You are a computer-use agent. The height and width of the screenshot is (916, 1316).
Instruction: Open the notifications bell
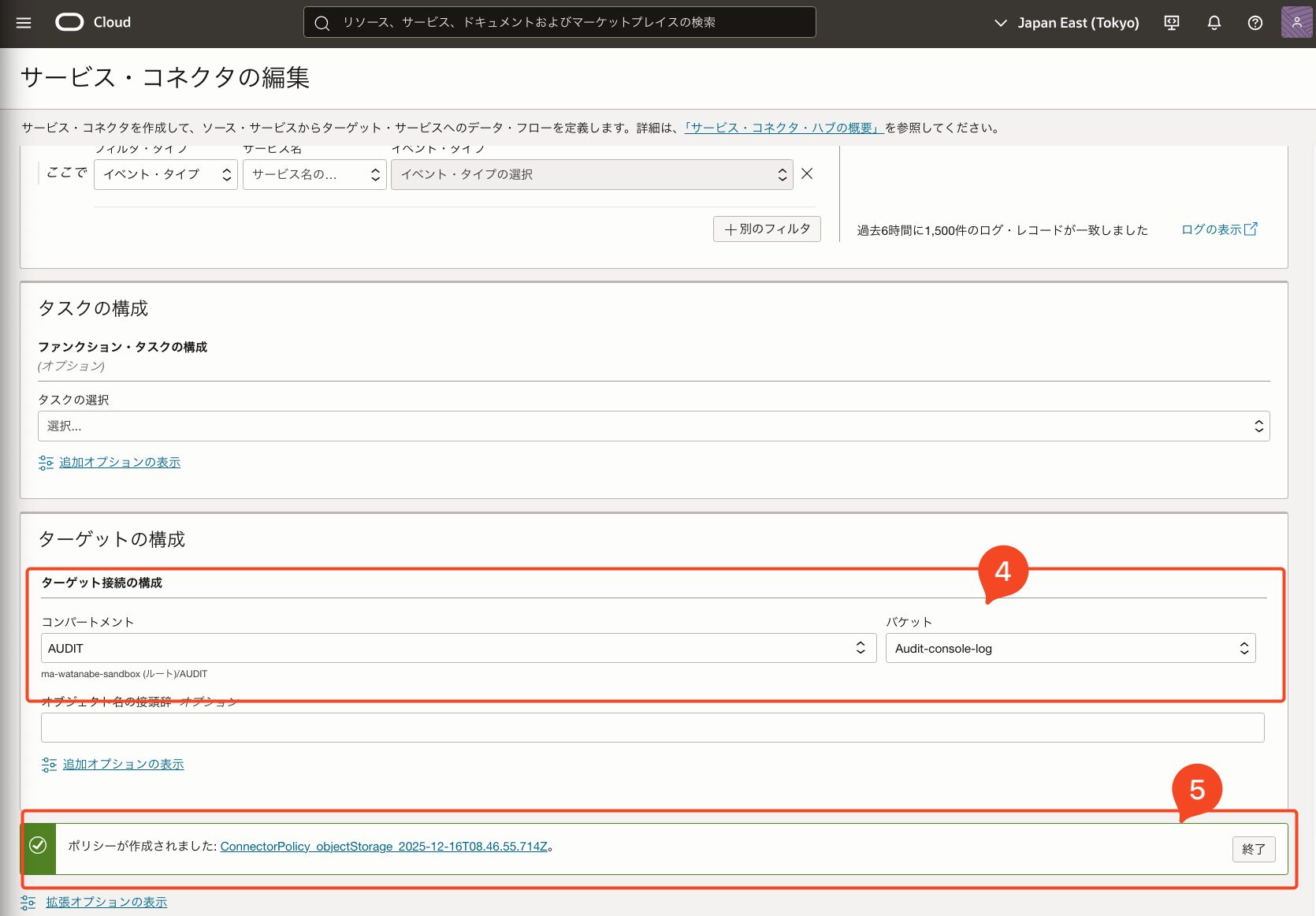pos(1214,23)
